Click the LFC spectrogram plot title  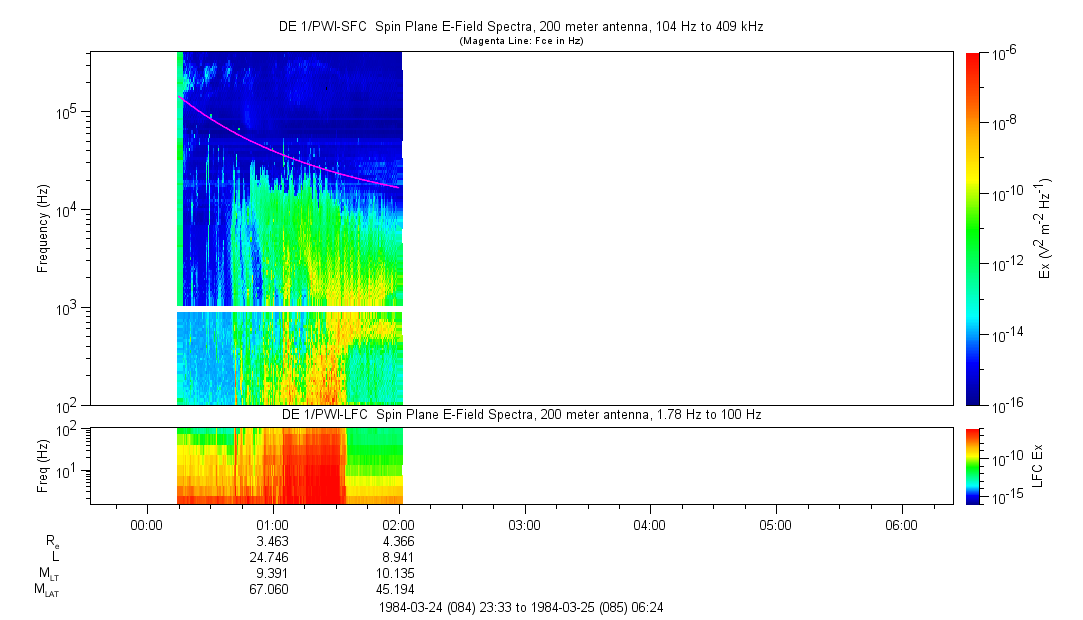[520, 414]
